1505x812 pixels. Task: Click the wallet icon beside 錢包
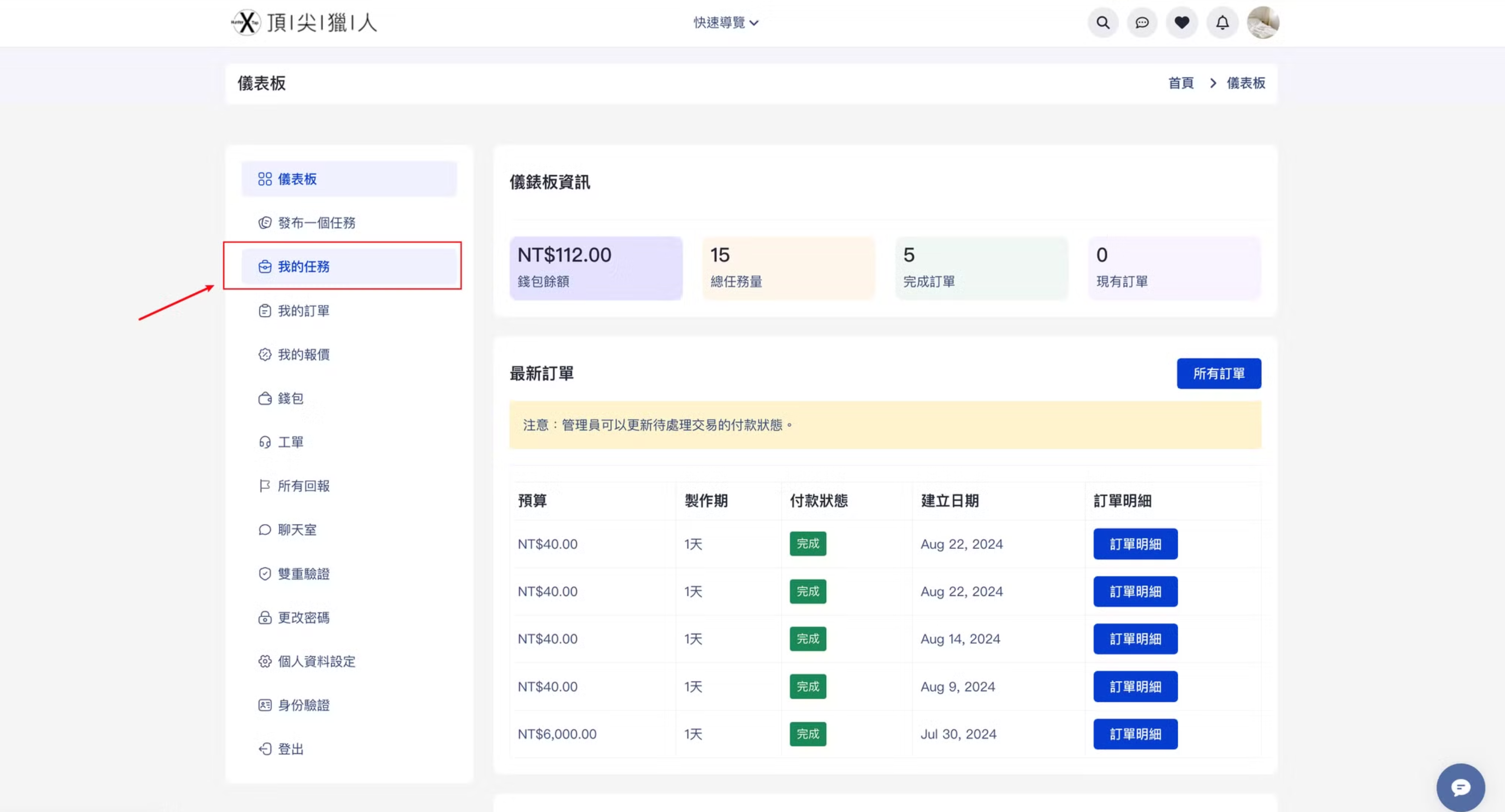tap(265, 398)
